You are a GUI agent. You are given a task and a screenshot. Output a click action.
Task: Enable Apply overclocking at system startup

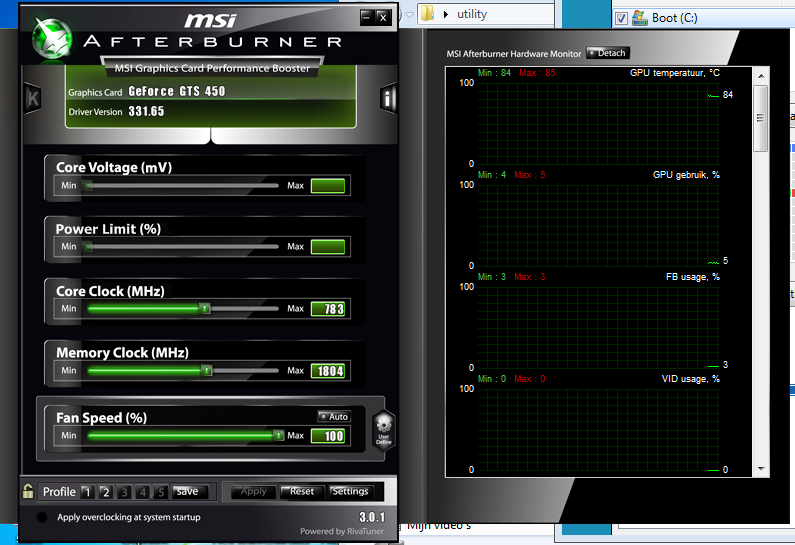click(x=42, y=517)
